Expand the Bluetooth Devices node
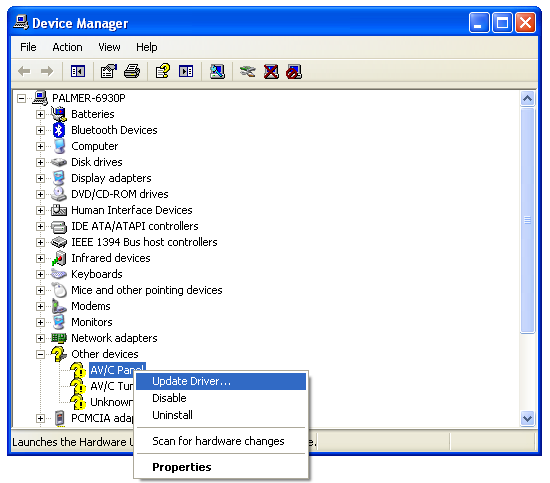Screen dimensions: 550x483 [40, 130]
